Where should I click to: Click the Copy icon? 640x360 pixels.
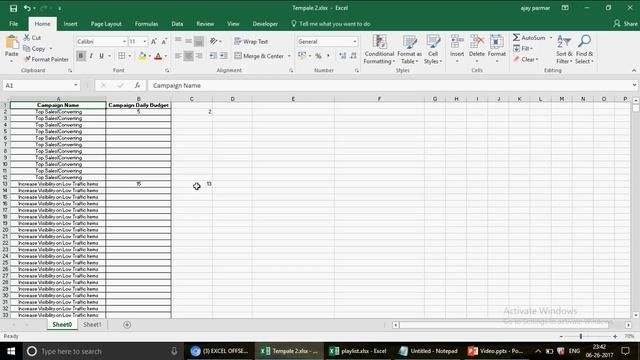point(27,49)
